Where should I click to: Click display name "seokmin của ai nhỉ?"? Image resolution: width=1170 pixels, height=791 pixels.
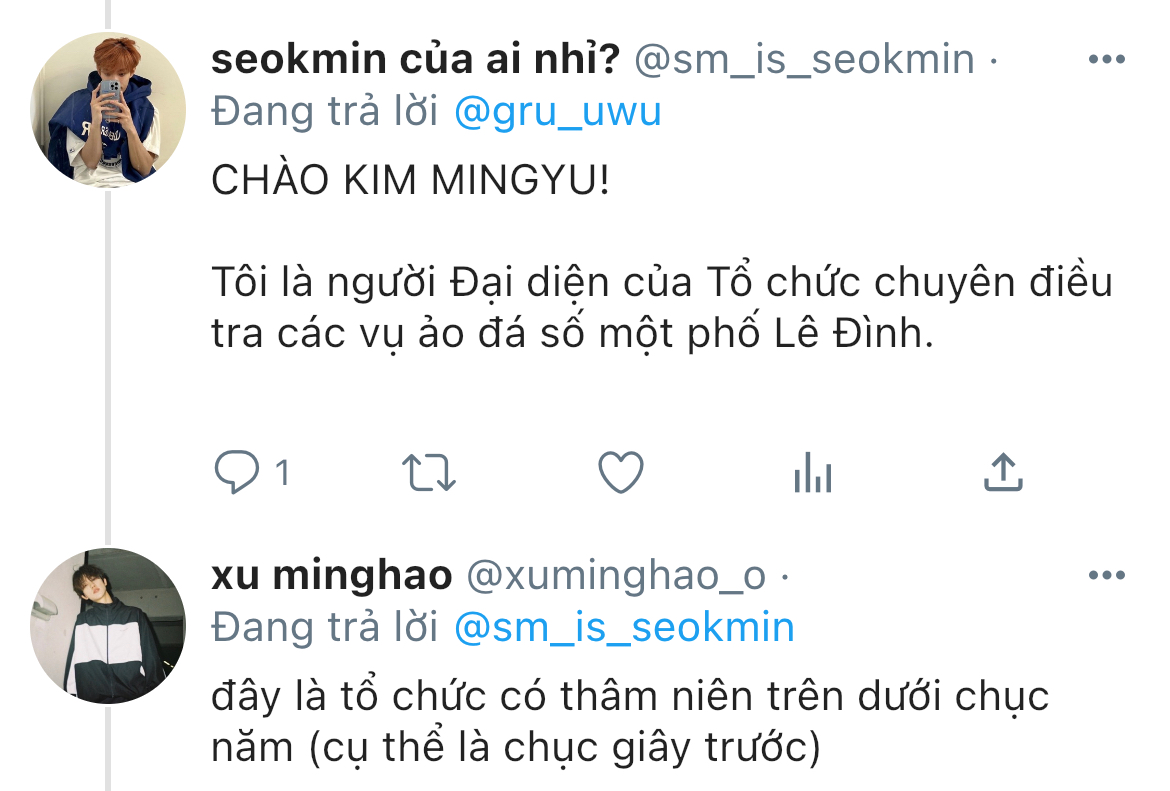[x=416, y=60]
